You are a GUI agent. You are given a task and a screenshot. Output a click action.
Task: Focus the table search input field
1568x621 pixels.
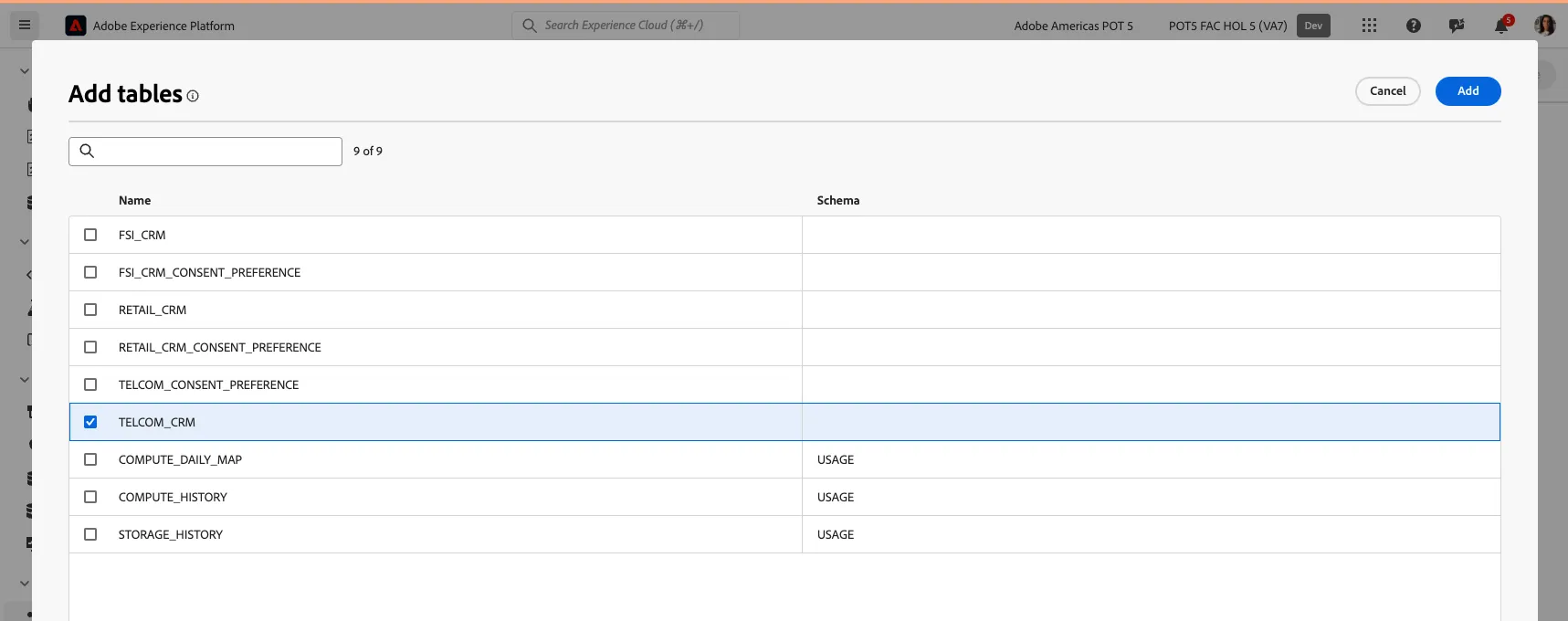[x=205, y=152]
